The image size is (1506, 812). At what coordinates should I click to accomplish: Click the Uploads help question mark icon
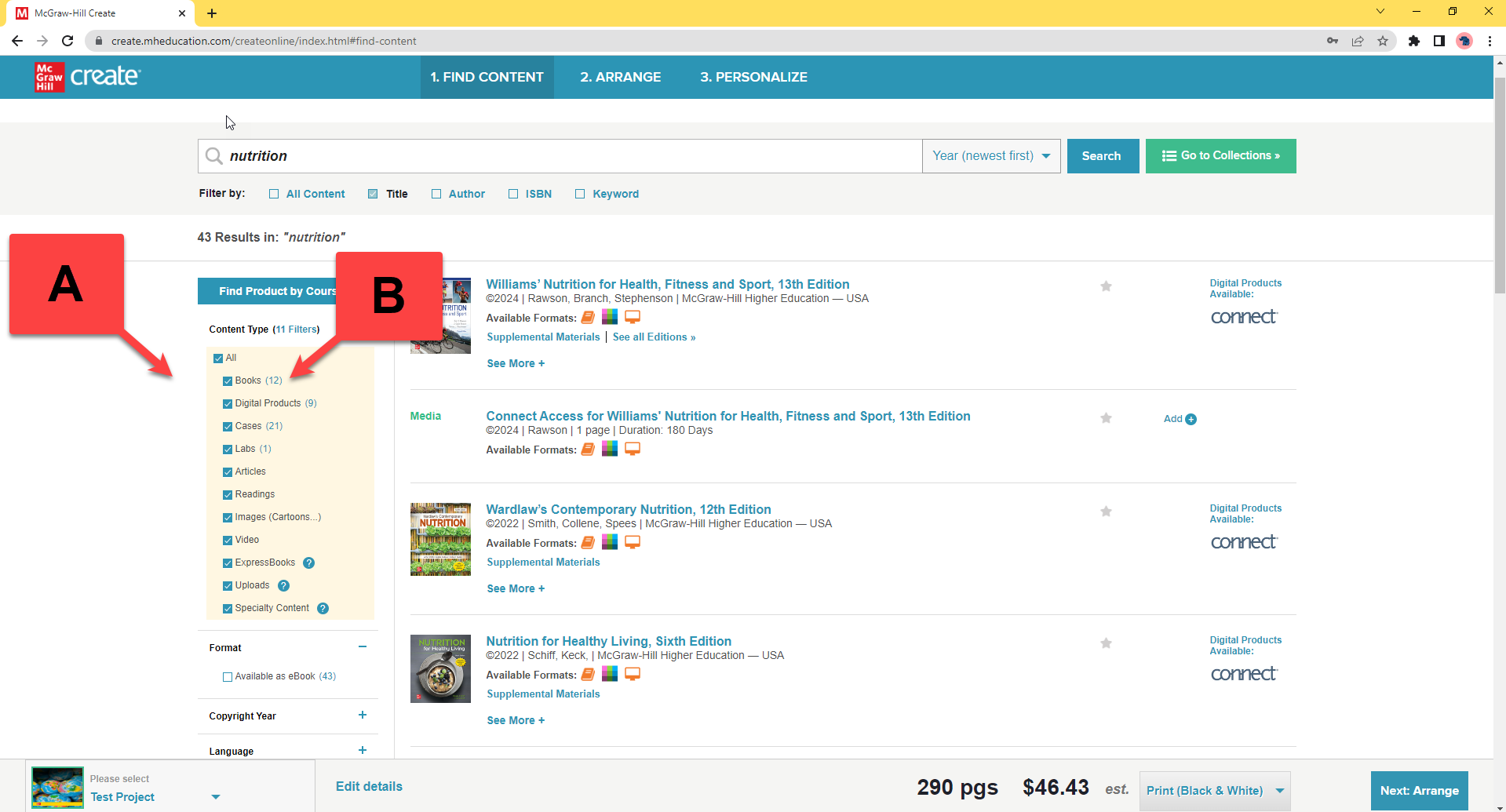coord(283,585)
